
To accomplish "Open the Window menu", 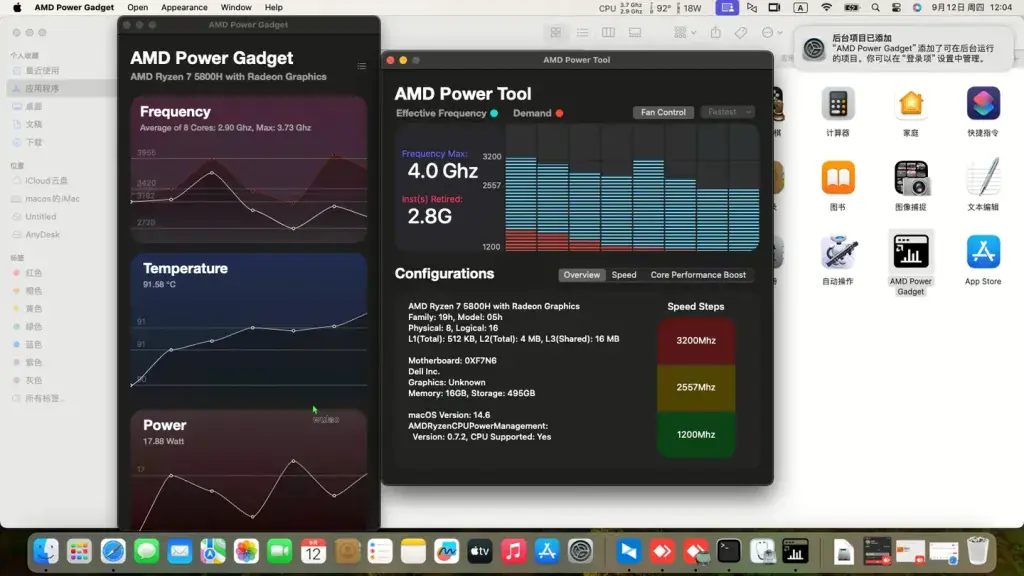I will (236, 7).
